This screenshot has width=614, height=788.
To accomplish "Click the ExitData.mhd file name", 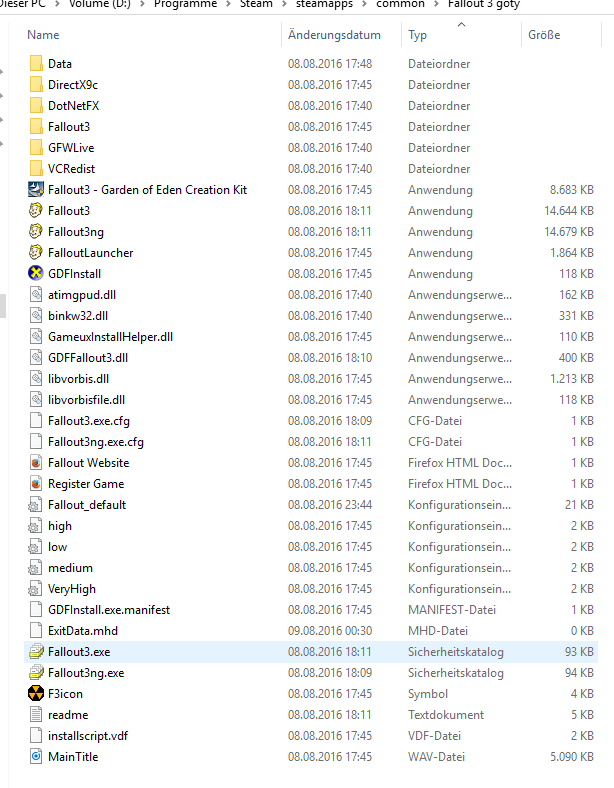I will point(83,631).
